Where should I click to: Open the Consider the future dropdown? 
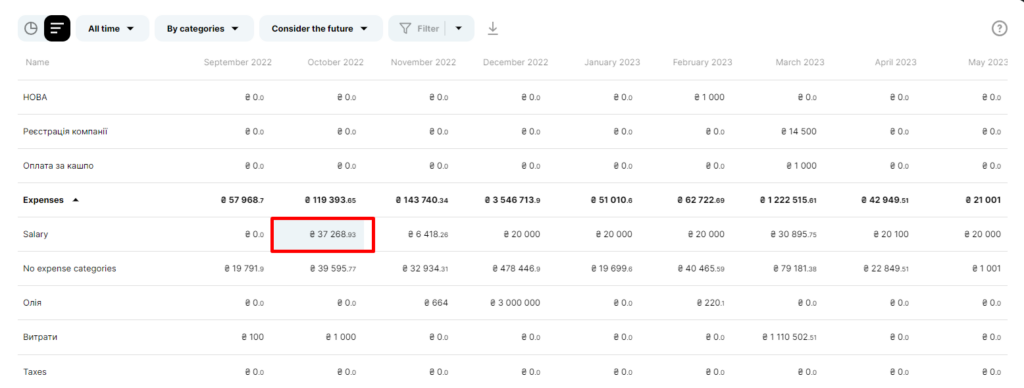point(321,29)
